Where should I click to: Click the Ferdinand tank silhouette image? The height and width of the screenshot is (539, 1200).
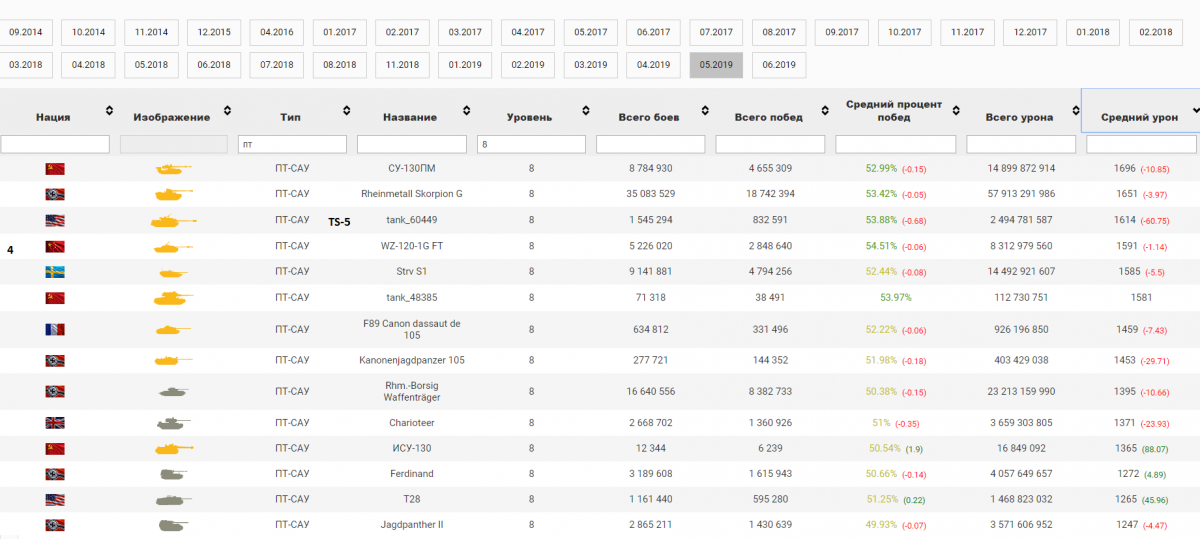[171, 473]
